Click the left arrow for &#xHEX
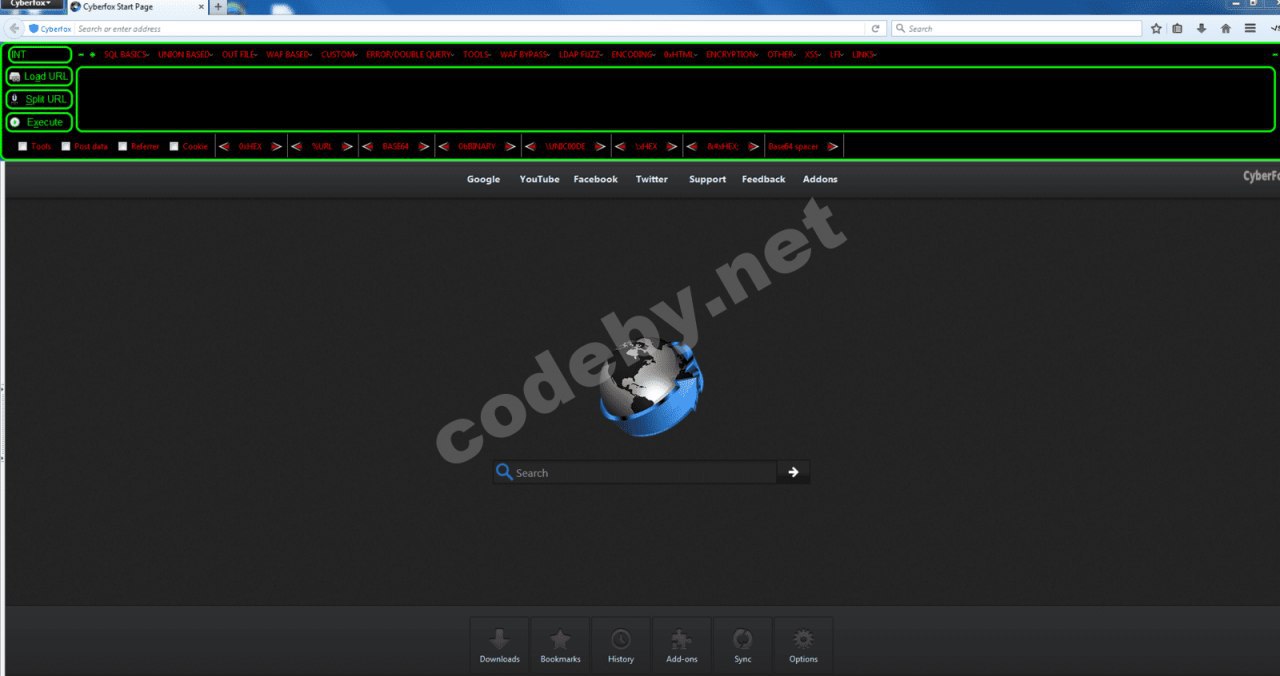This screenshot has width=1280, height=676. click(692, 146)
